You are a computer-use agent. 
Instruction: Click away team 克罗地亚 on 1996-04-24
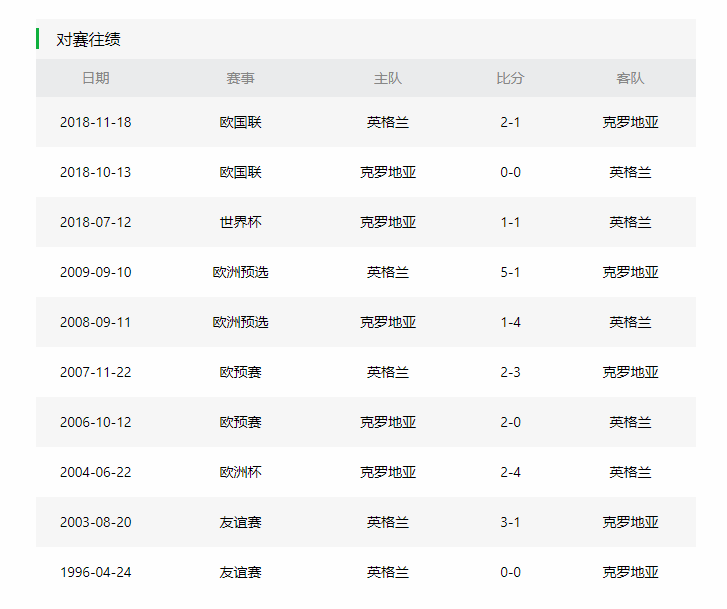tap(630, 572)
